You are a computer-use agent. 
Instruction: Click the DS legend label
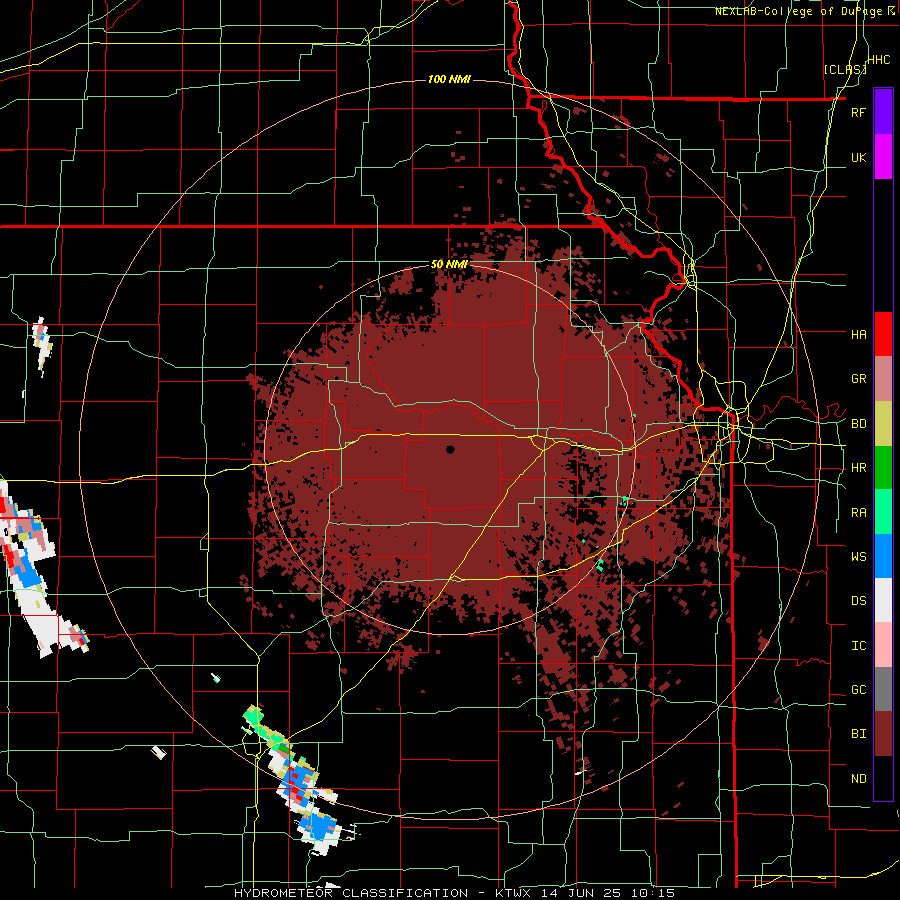[858, 600]
